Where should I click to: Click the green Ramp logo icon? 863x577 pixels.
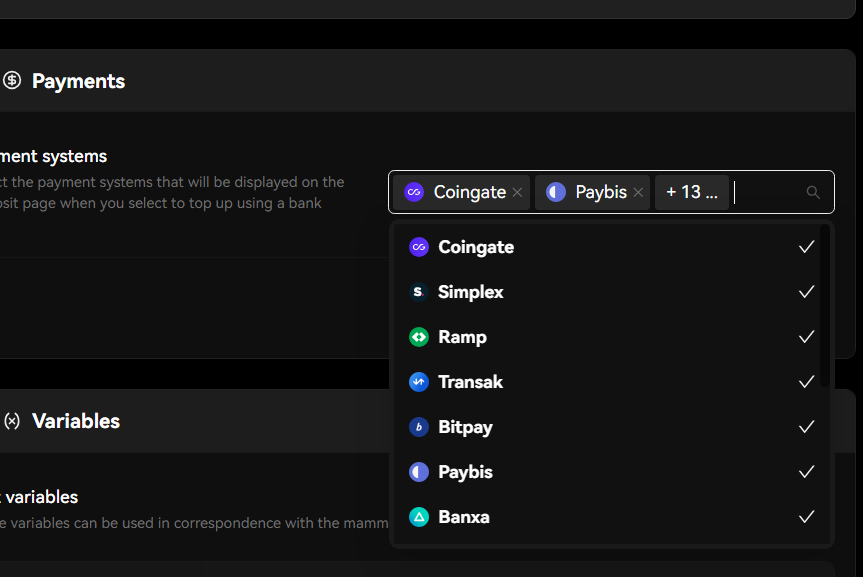pos(418,336)
